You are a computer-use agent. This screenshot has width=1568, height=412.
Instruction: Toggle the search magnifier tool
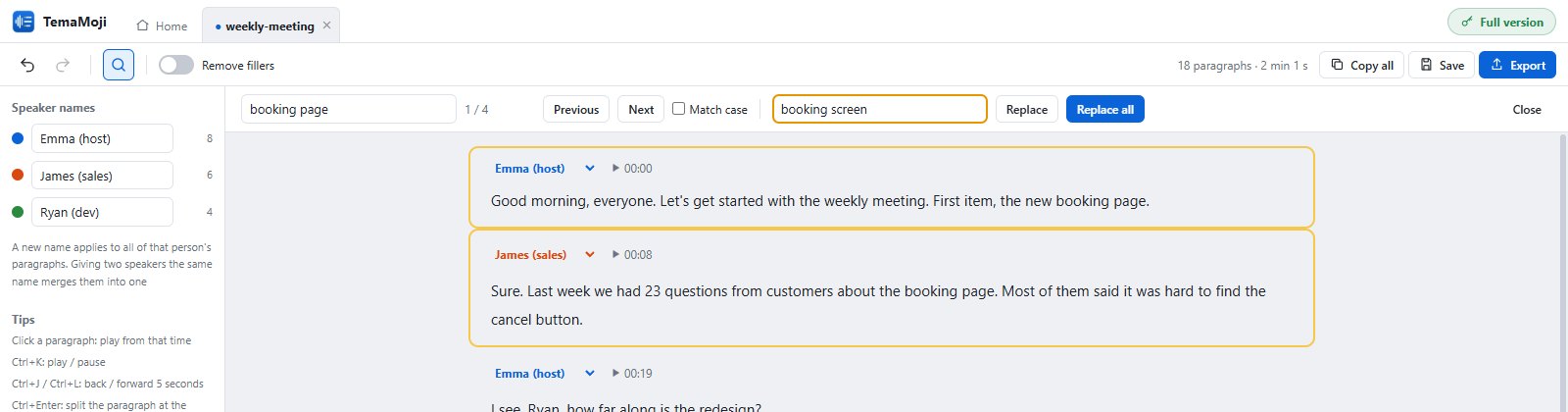[x=119, y=65]
